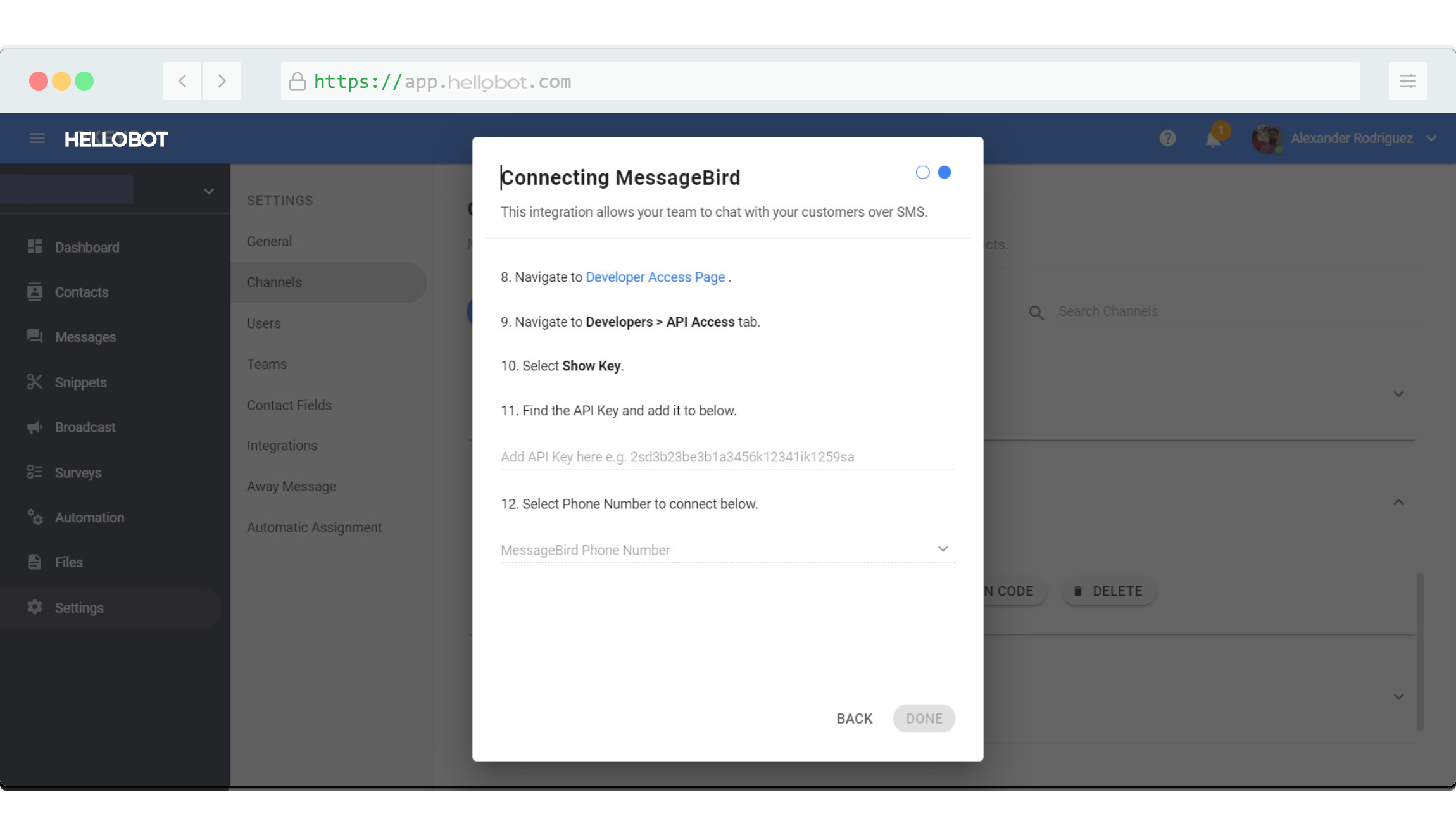The width and height of the screenshot is (1456, 835).
Task: Go to Messages in the sidebar
Action: point(85,337)
